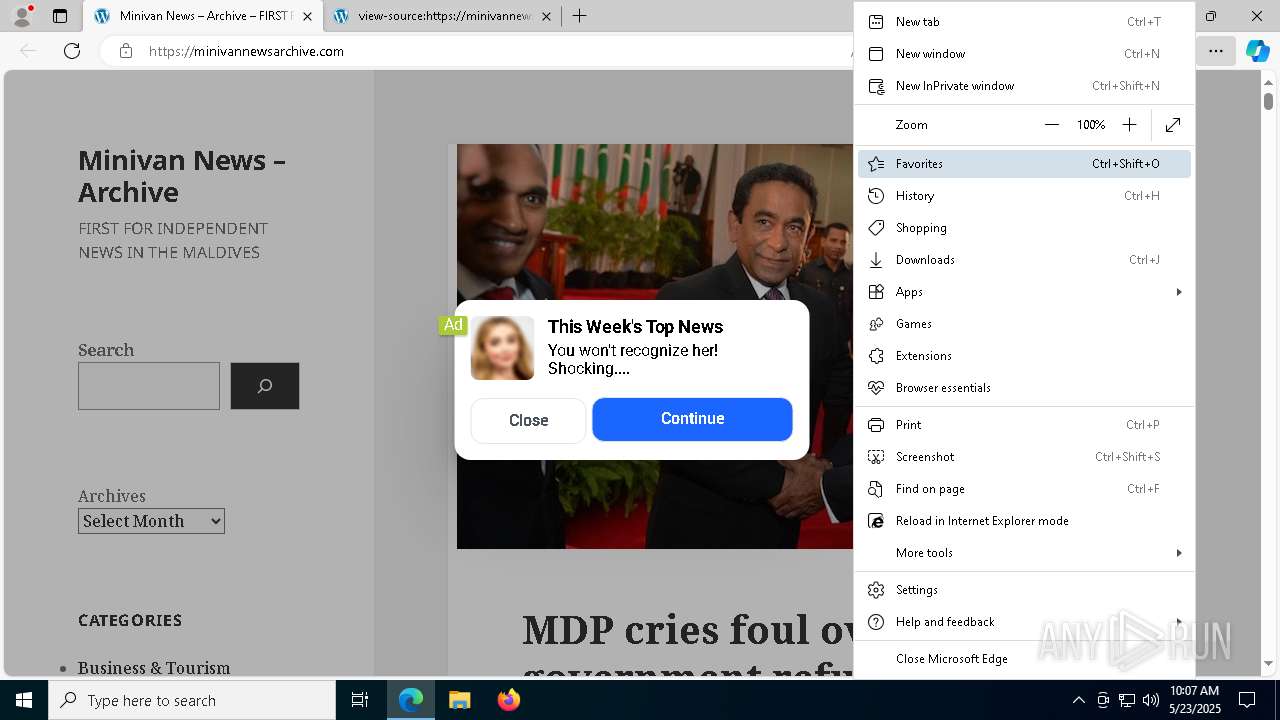Click the Edge taskbar icon
1280x720 pixels.
(x=411, y=700)
